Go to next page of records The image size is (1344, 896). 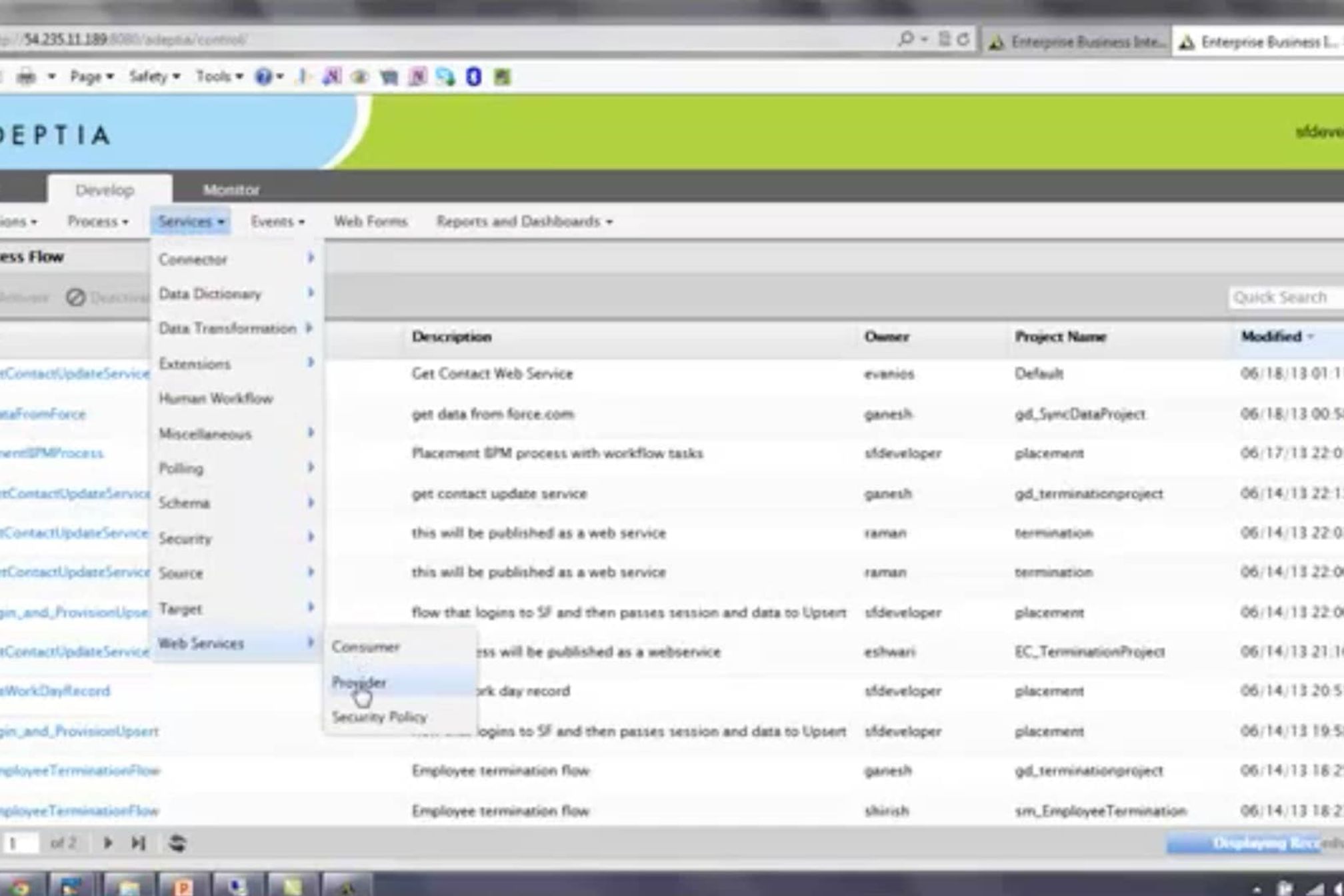(107, 843)
